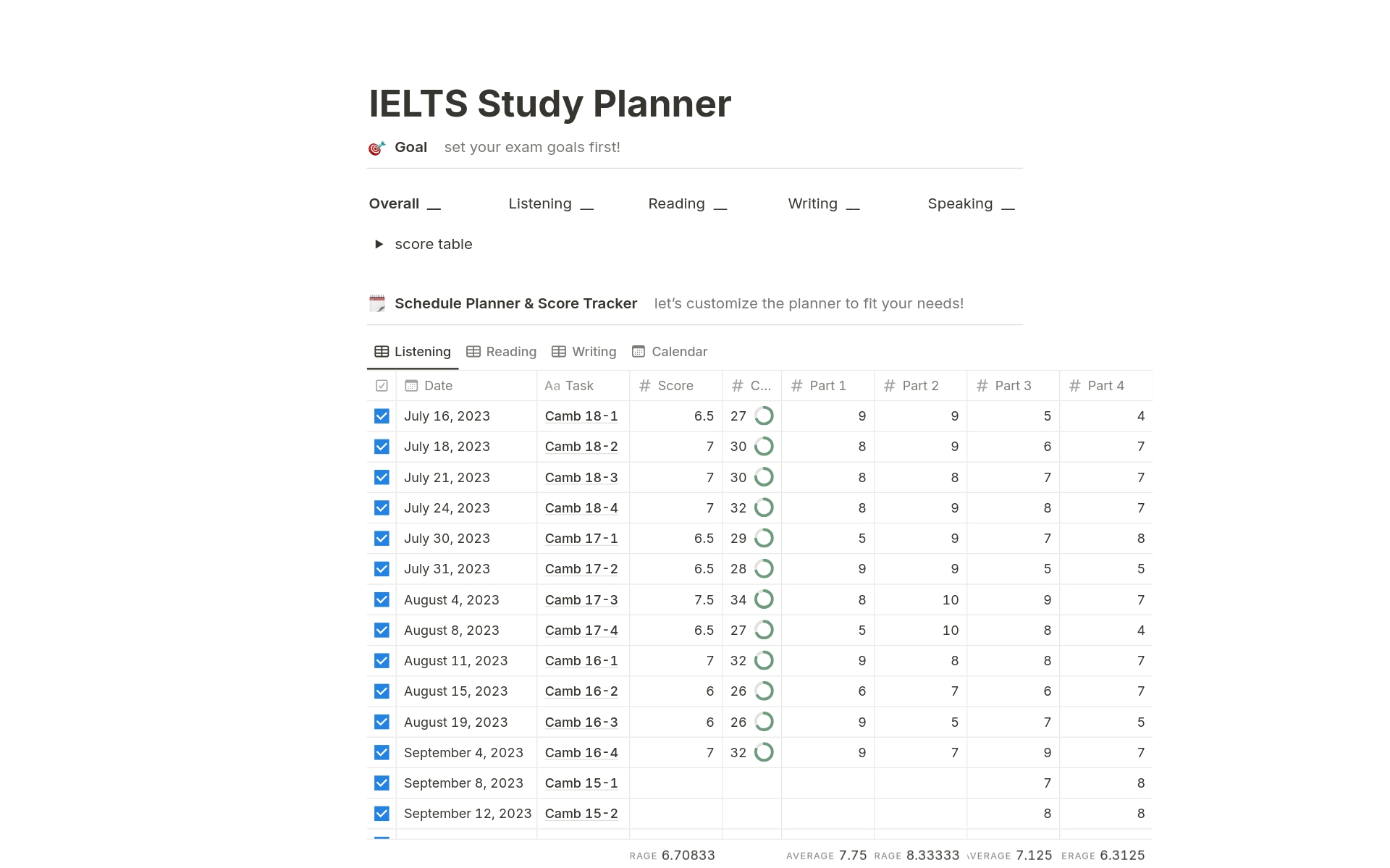Toggle checkbox for Camb 15-1 row
The image size is (1390, 868).
381,782
